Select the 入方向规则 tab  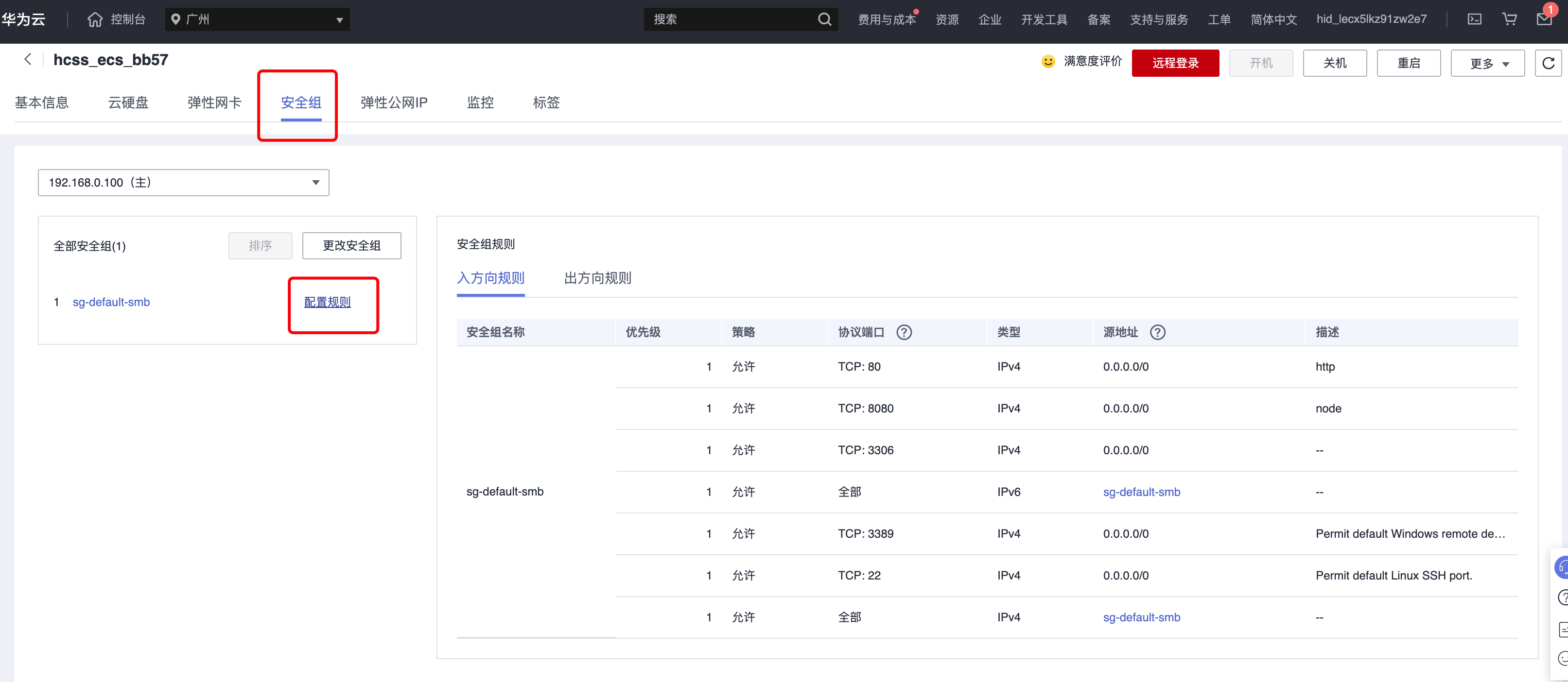(x=490, y=278)
